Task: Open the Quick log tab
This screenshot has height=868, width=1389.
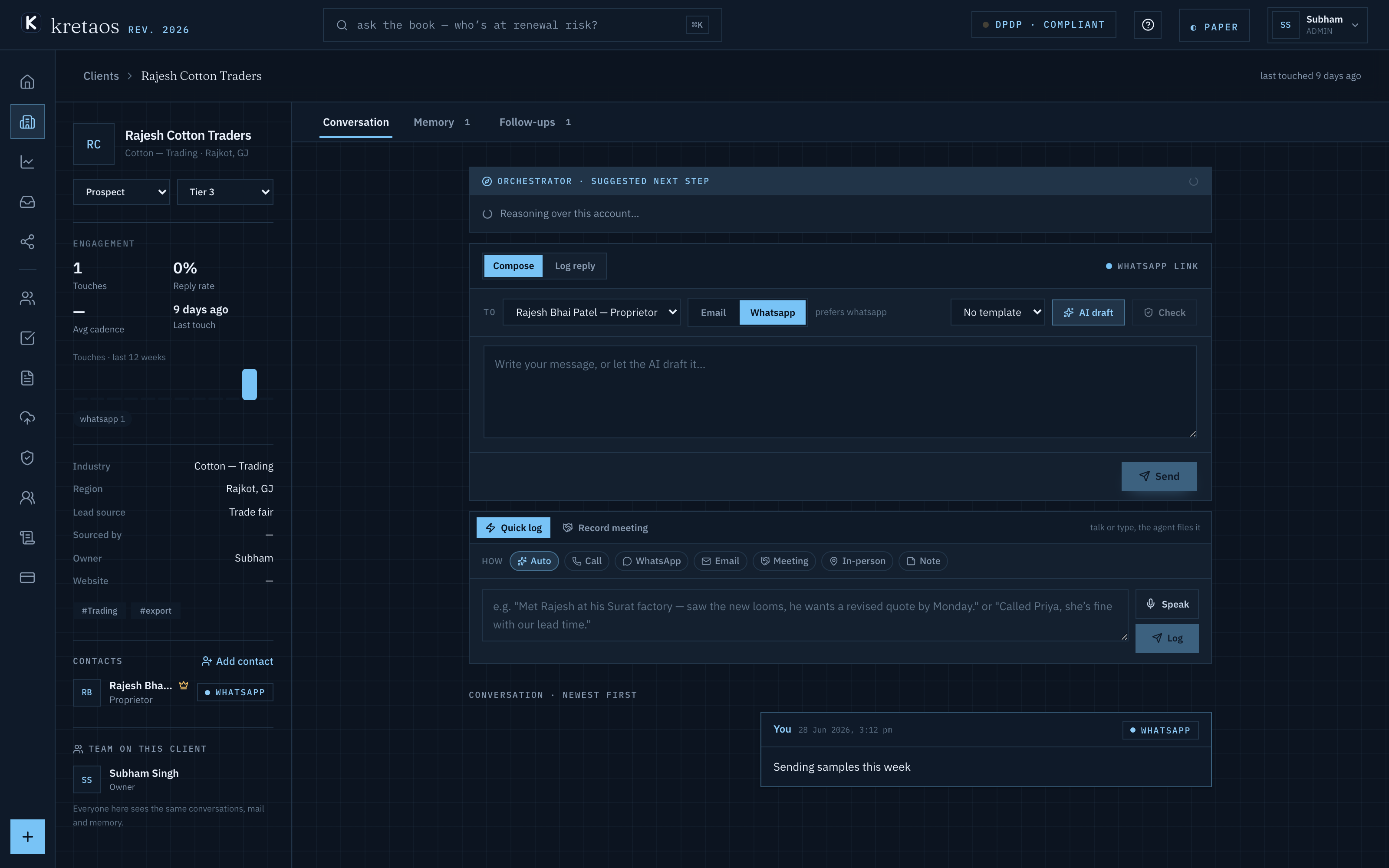Action: tap(513, 528)
